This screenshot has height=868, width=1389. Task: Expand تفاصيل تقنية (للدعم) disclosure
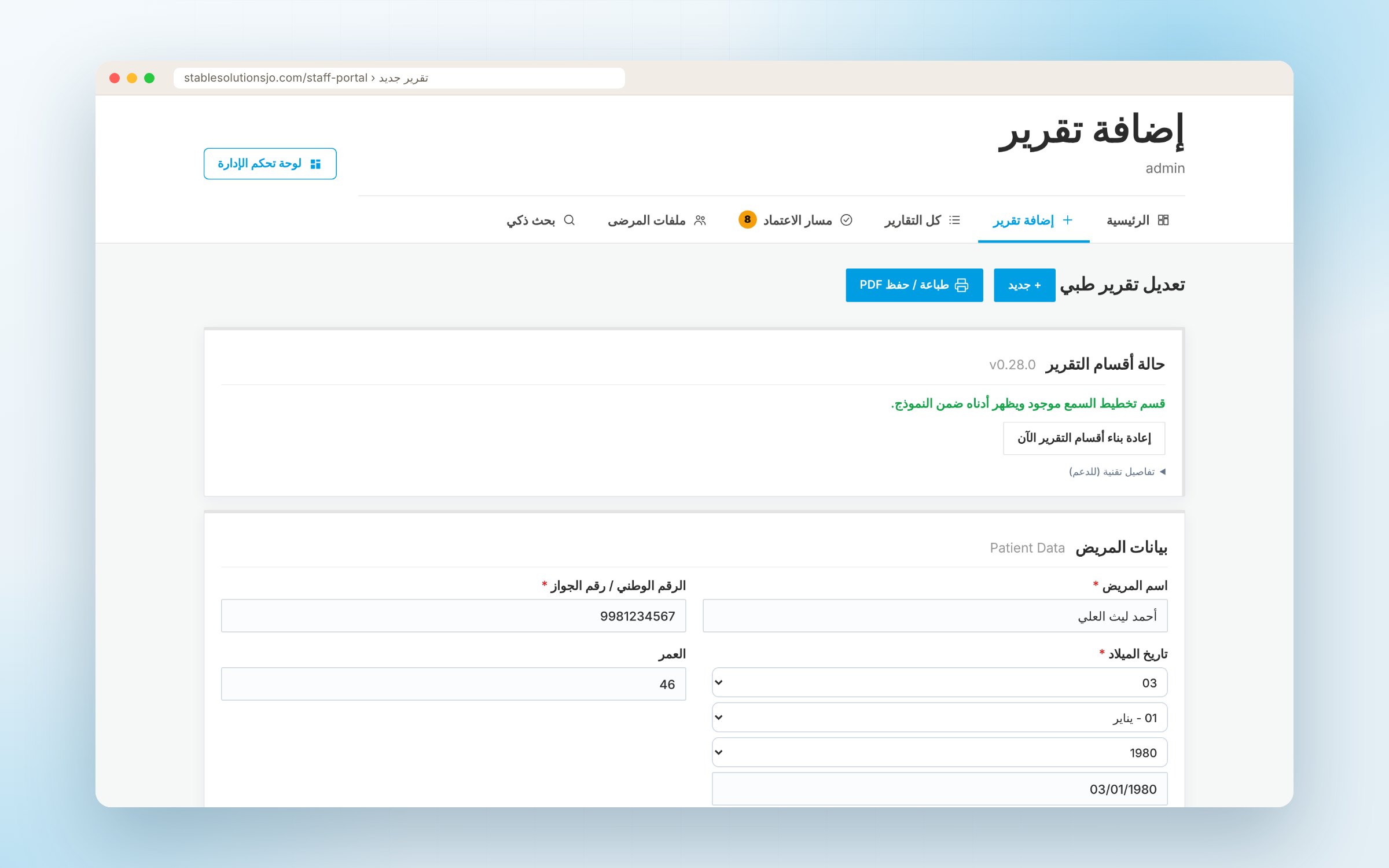tap(1118, 472)
